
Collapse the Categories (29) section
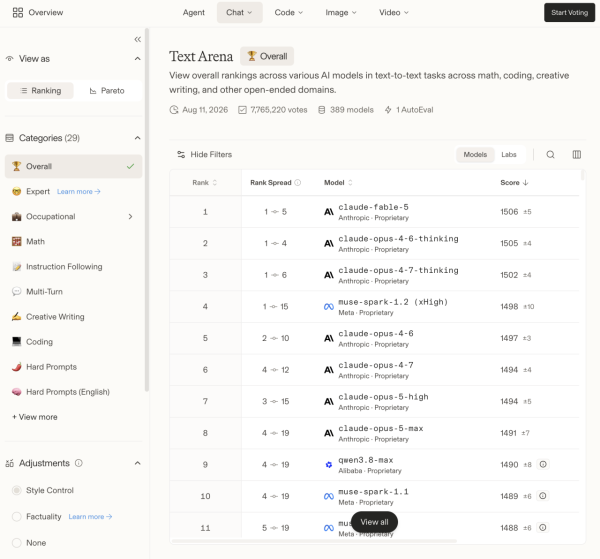pos(138,138)
